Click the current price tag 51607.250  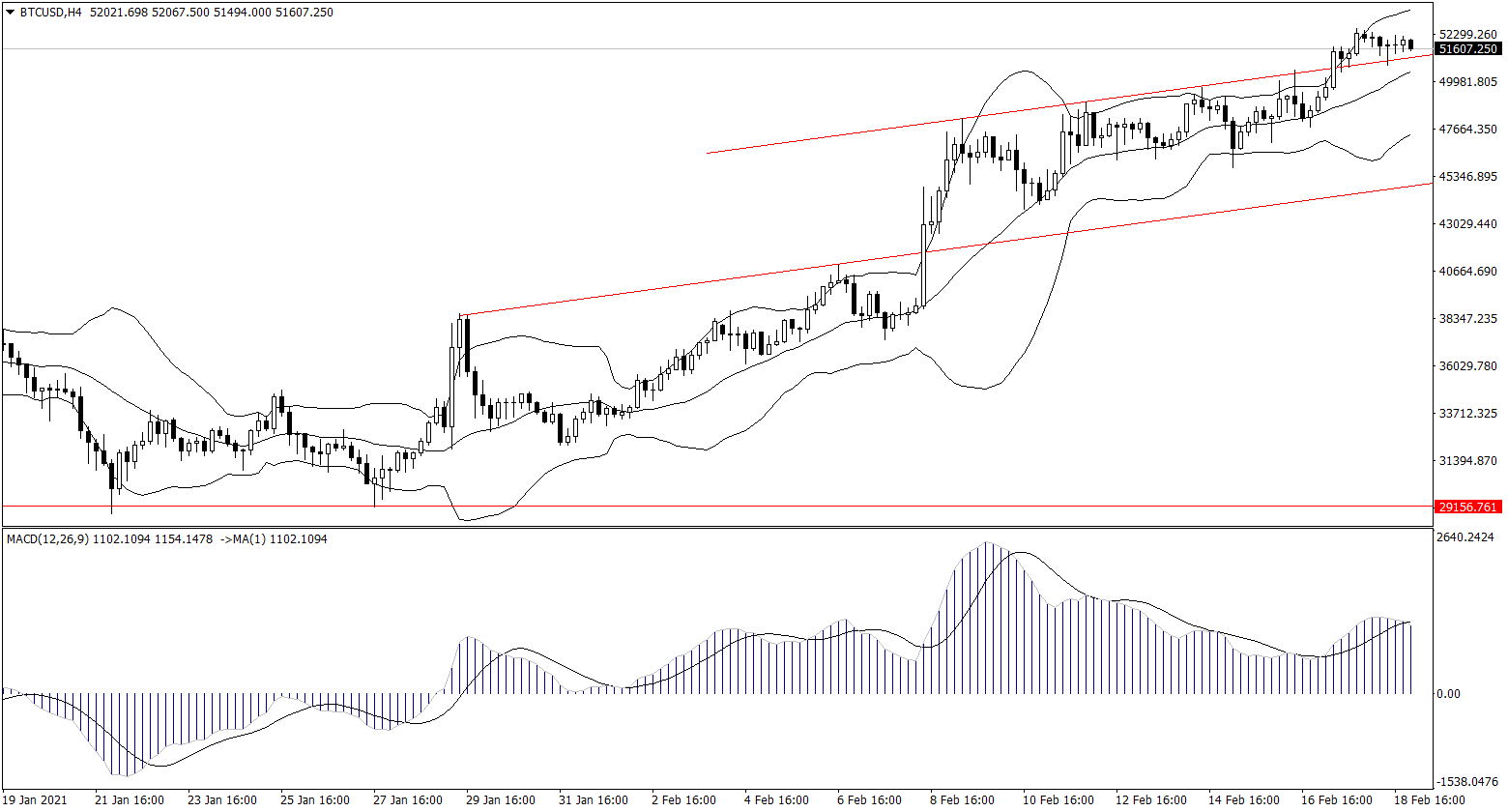tap(1467, 48)
